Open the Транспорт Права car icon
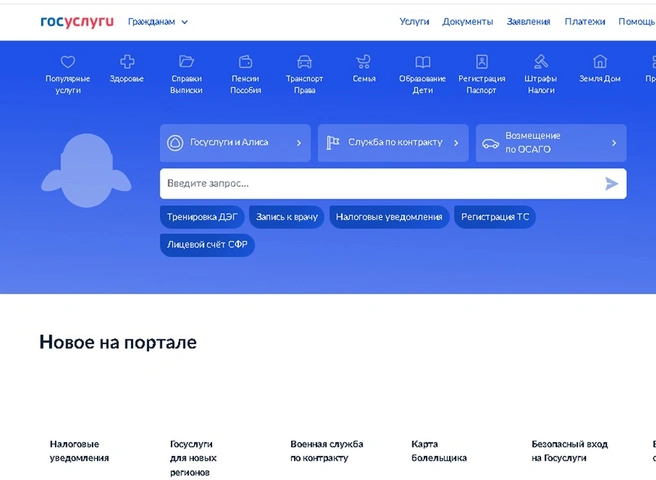This screenshot has height=480, width=656. 305,62
